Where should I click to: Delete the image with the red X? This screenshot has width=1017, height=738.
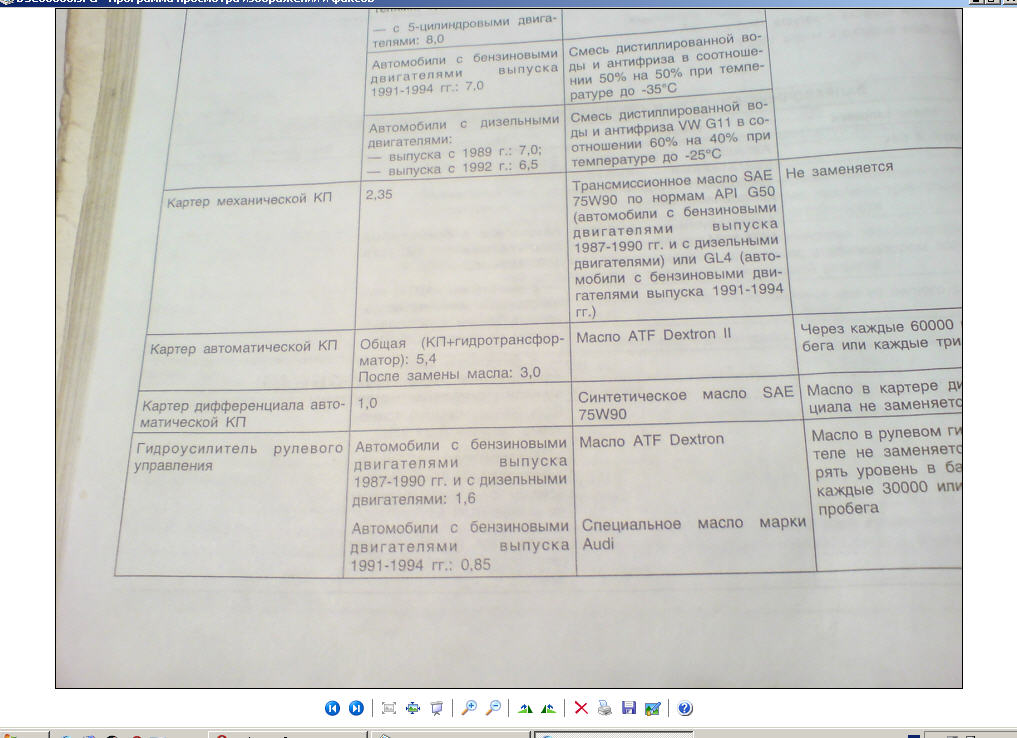click(x=580, y=708)
